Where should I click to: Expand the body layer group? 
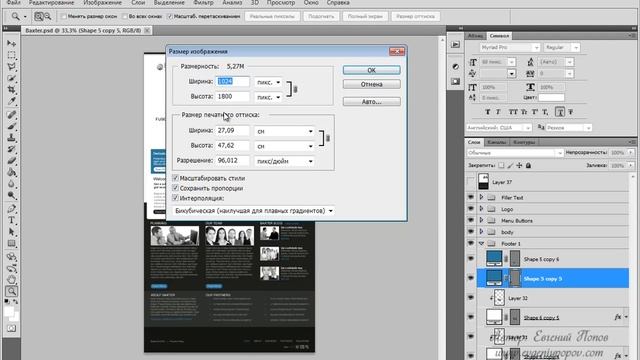coord(481,232)
